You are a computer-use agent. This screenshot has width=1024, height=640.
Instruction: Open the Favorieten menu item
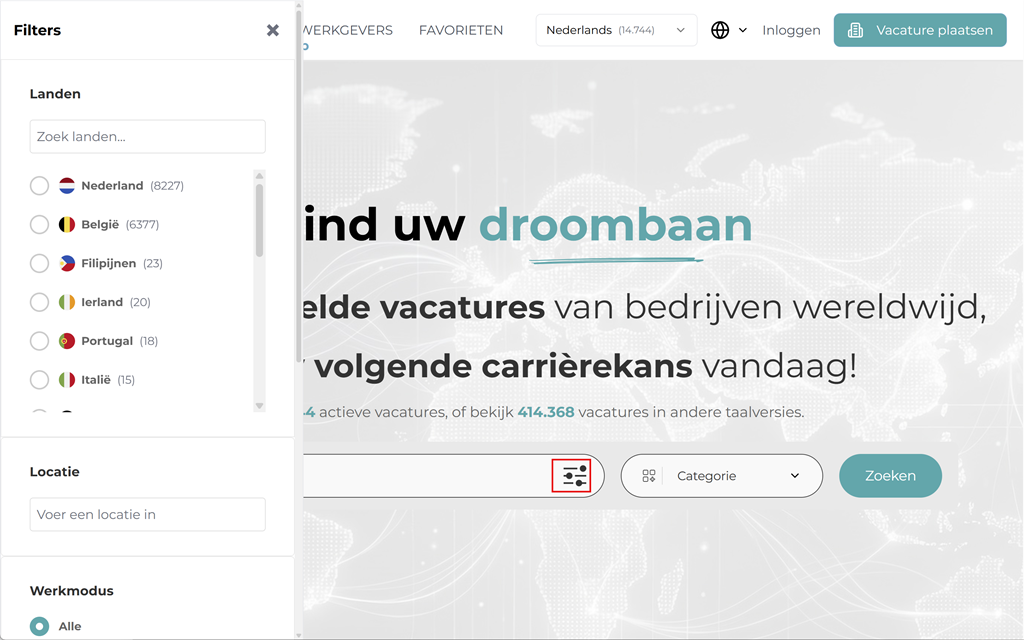[x=460, y=30]
